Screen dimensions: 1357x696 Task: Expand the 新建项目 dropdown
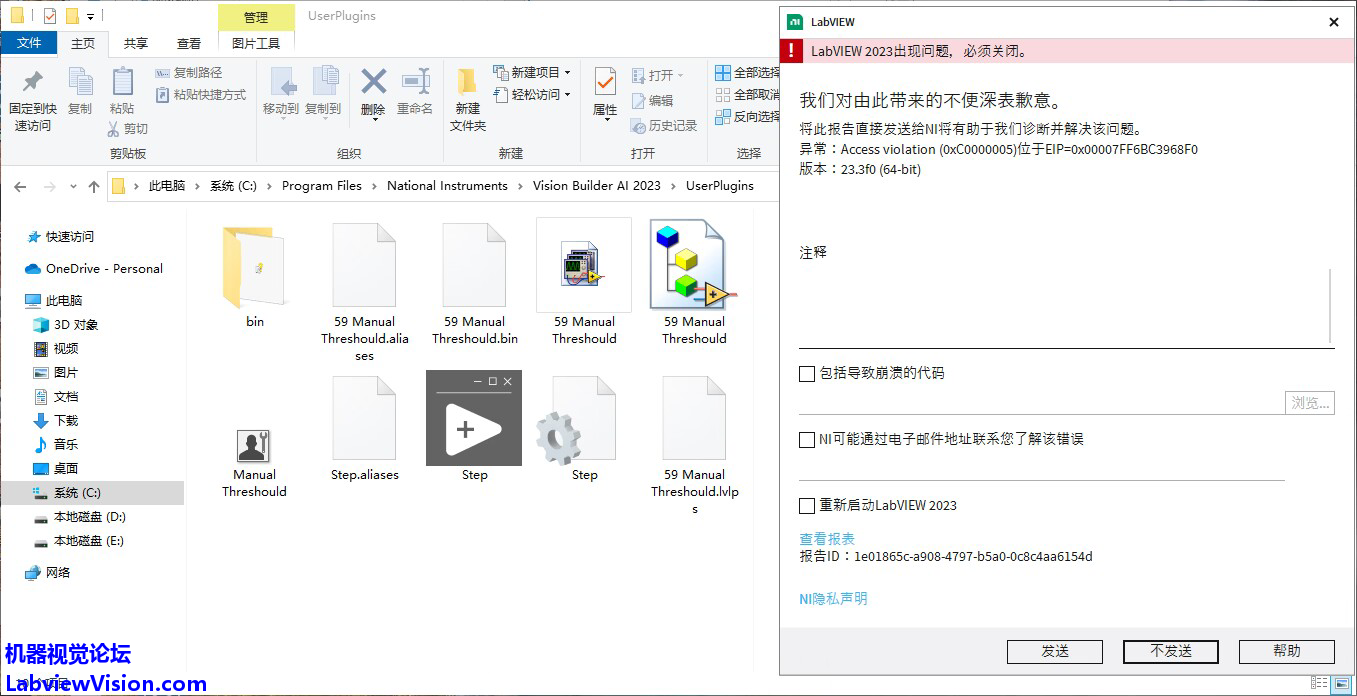(567, 73)
